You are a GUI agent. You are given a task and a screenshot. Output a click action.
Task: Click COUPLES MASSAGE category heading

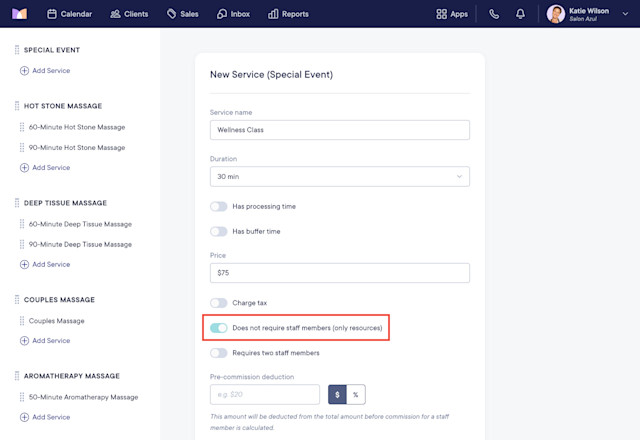[59, 300]
